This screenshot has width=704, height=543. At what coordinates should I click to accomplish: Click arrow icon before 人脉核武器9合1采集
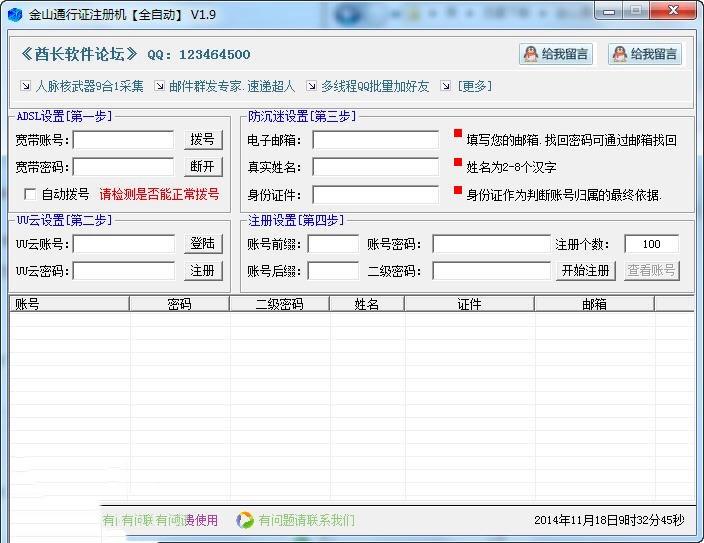[x=26, y=85]
